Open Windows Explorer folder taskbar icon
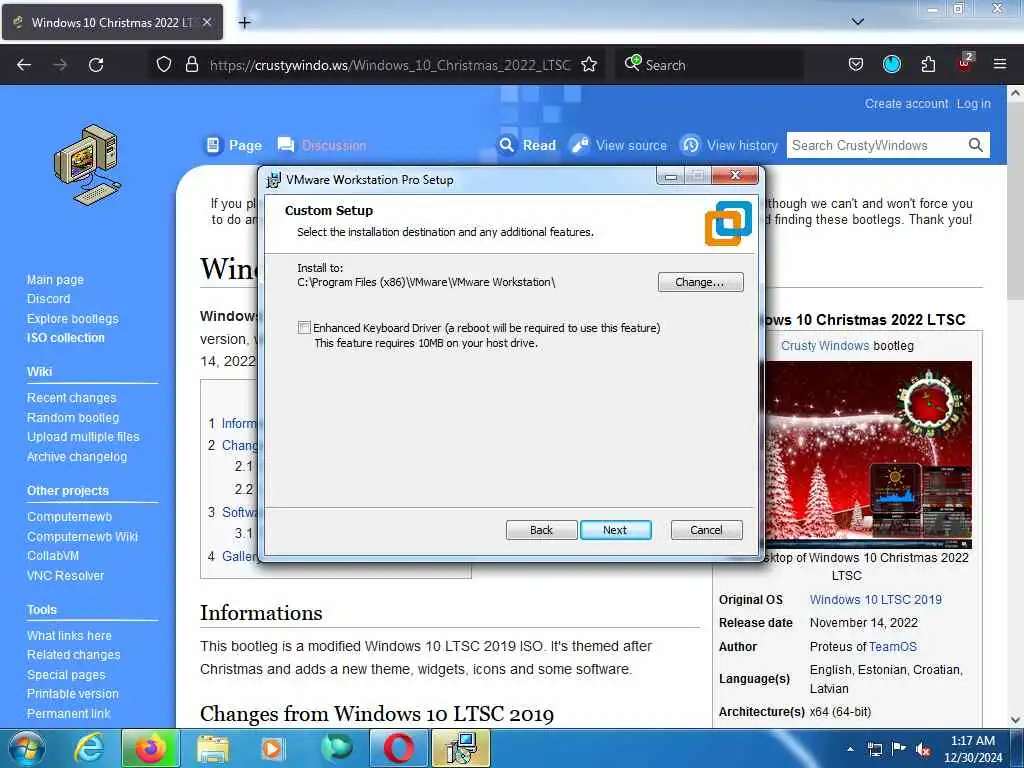The height and width of the screenshot is (768, 1024). [213, 748]
